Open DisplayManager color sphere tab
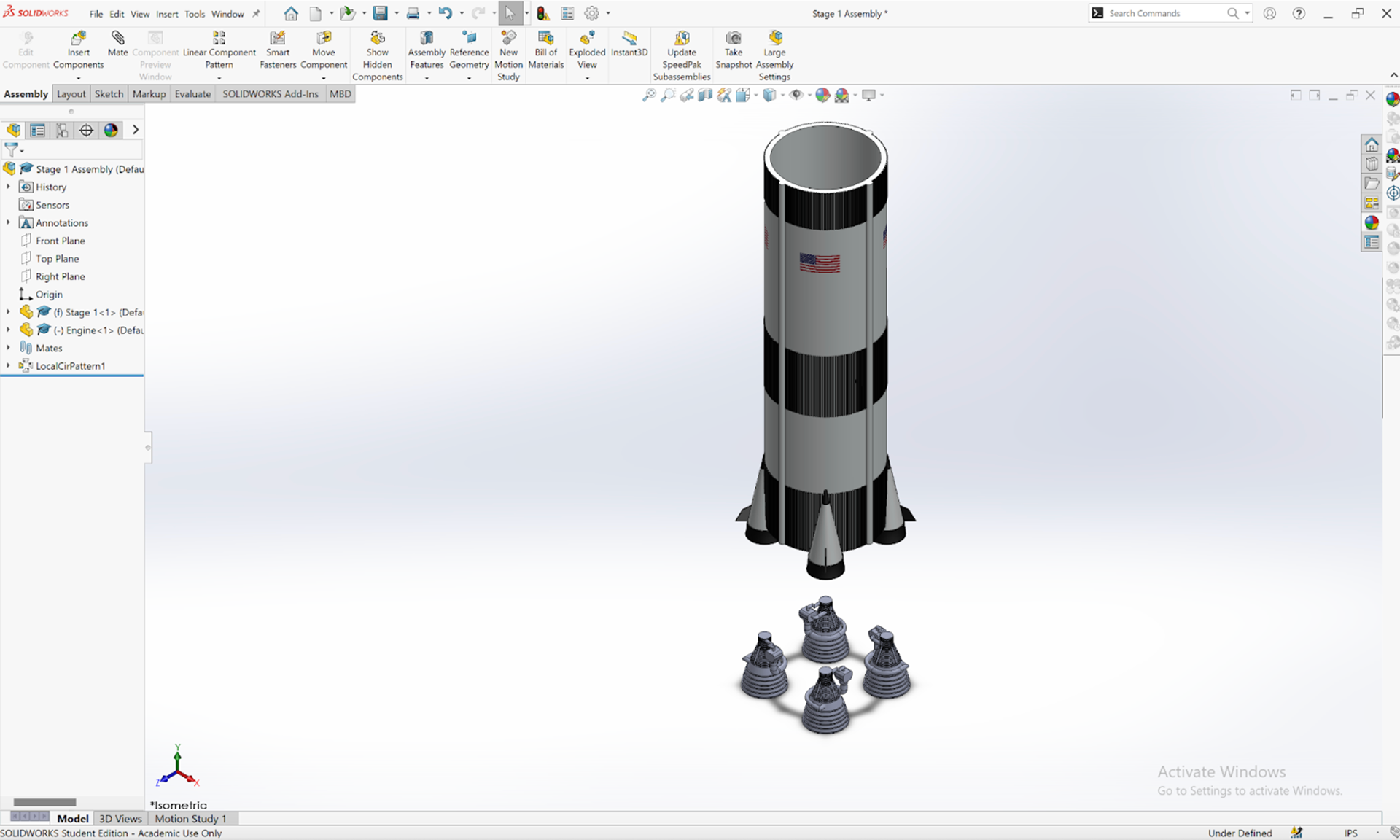Image resolution: width=1400 pixels, height=840 pixels. pyautogui.click(x=111, y=130)
